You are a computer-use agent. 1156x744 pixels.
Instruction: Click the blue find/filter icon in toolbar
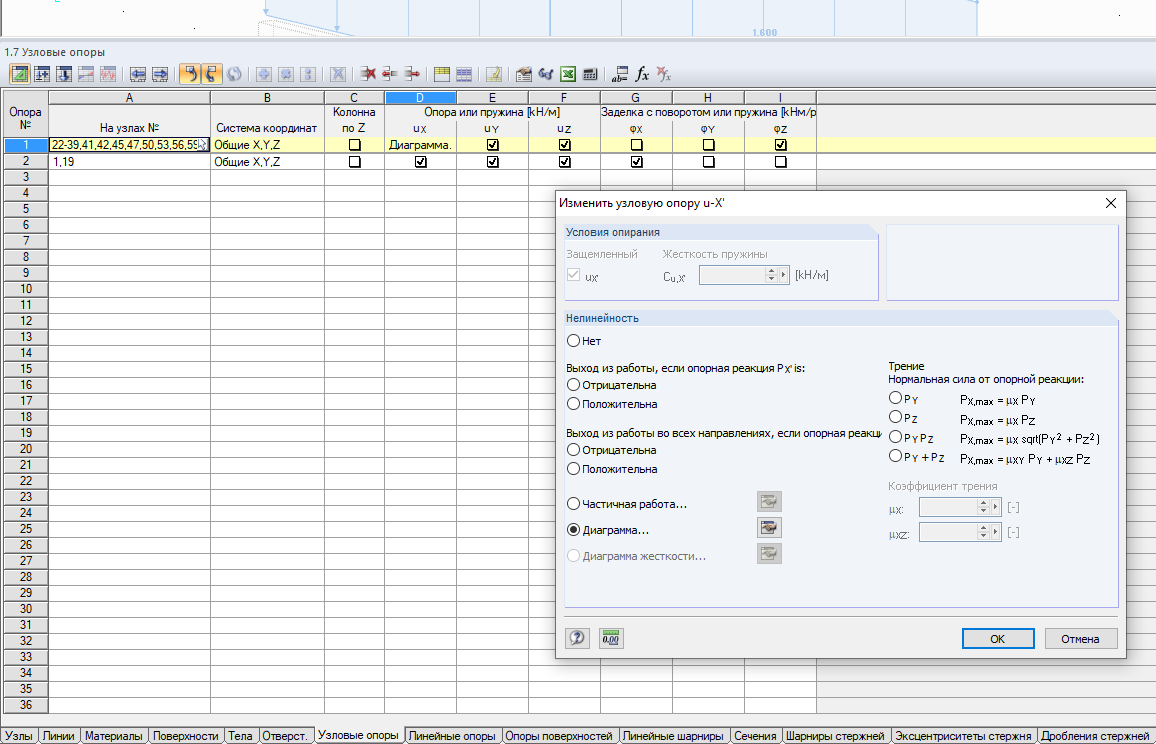tap(546, 74)
